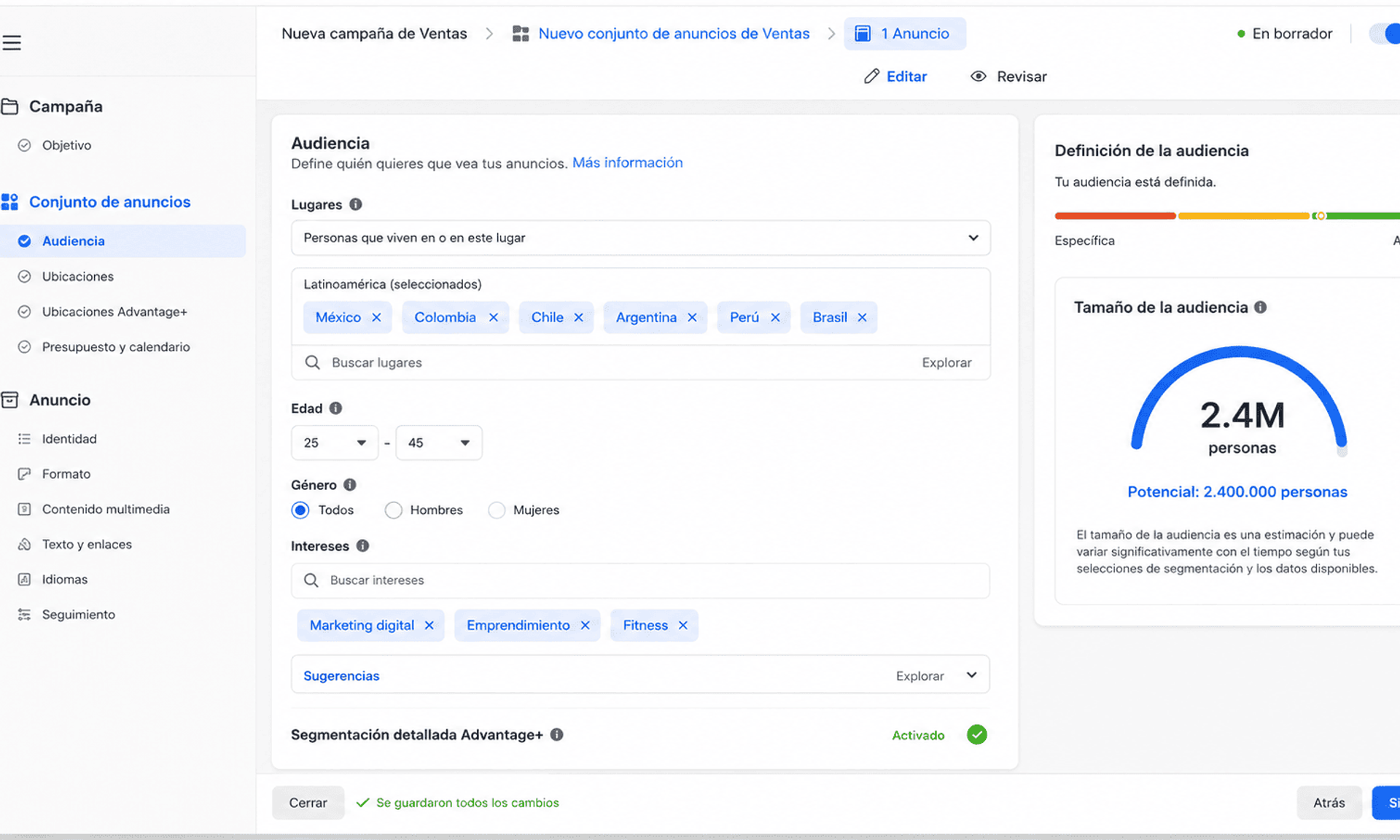
Task: Switch to the Revisar tab
Action: [1008, 77]
